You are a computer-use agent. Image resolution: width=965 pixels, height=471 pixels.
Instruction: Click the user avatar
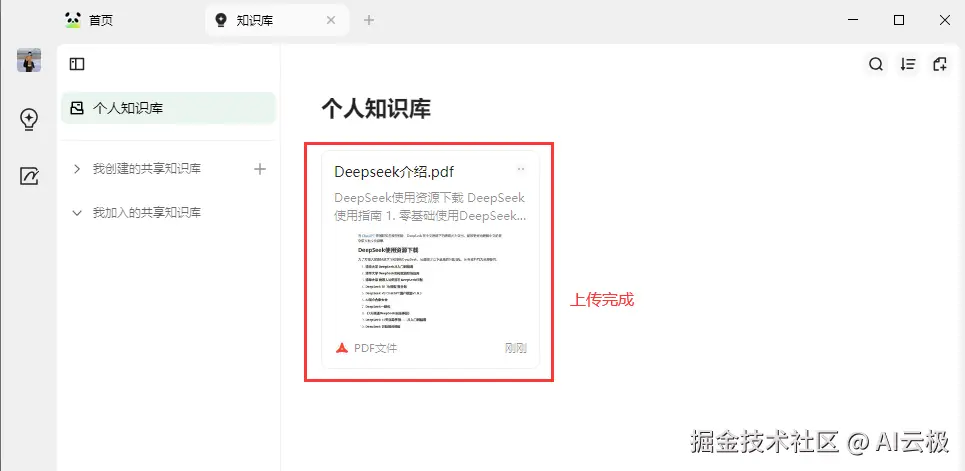point(29,60)
